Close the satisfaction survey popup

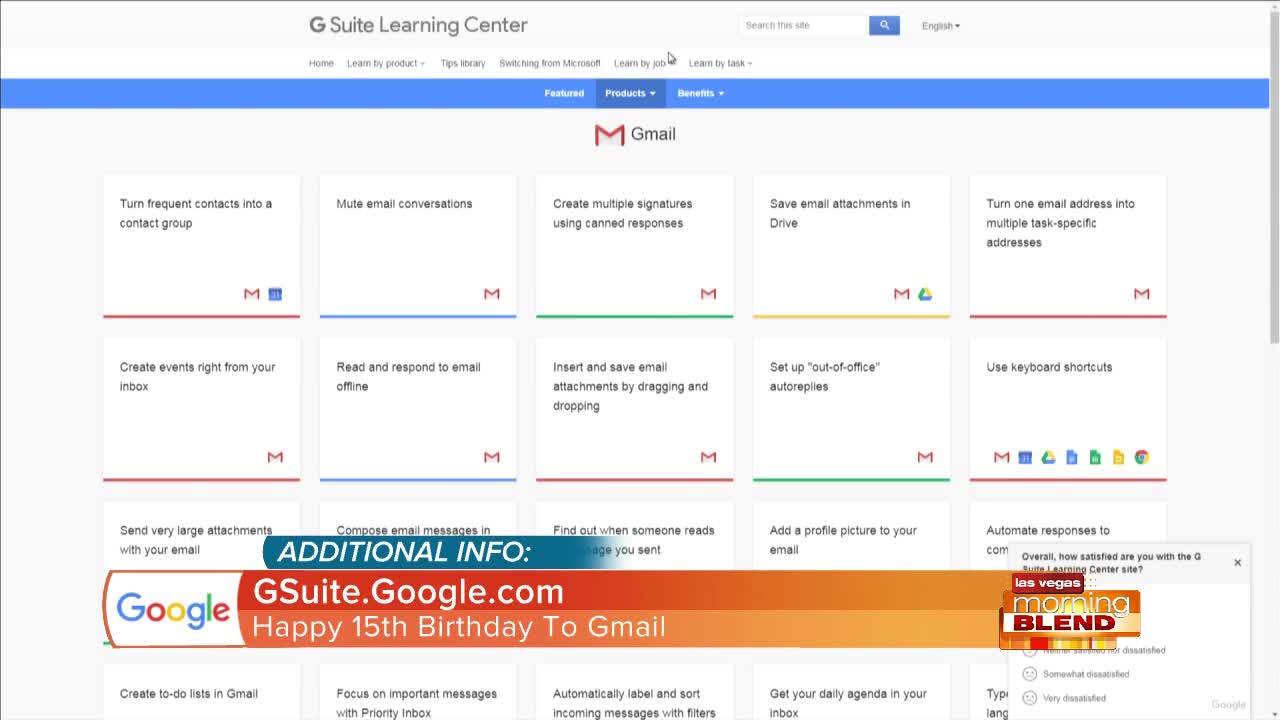[x=1237, y=562]
